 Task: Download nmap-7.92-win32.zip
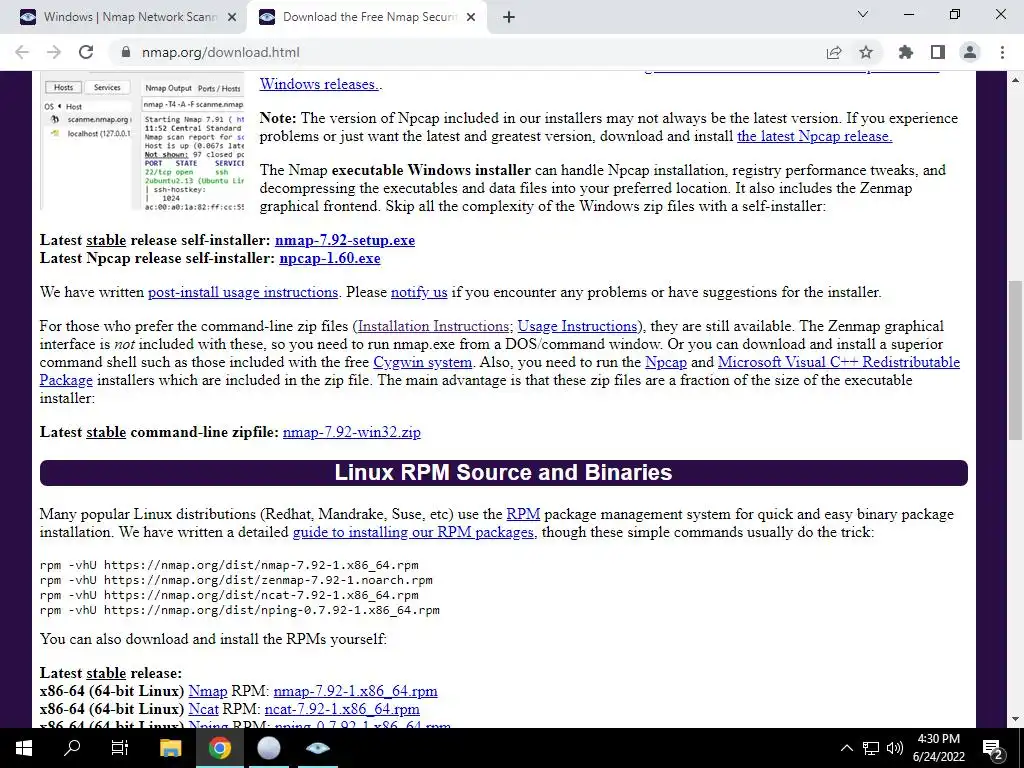pyautogui.click(x=351, y=432)
